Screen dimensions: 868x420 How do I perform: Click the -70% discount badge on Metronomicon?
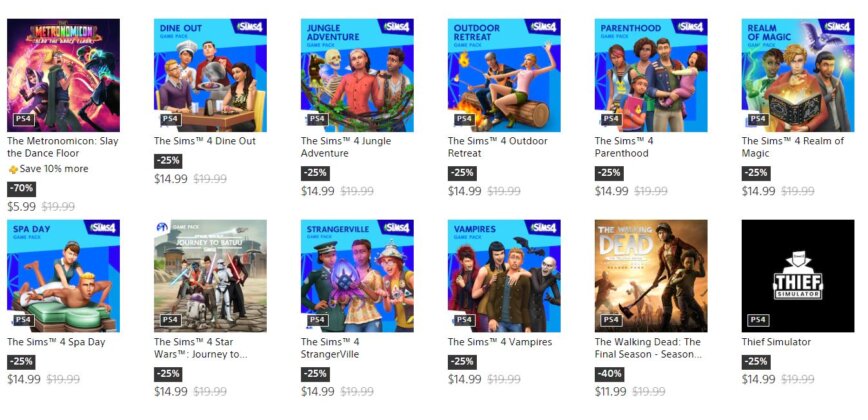(22, 189)
